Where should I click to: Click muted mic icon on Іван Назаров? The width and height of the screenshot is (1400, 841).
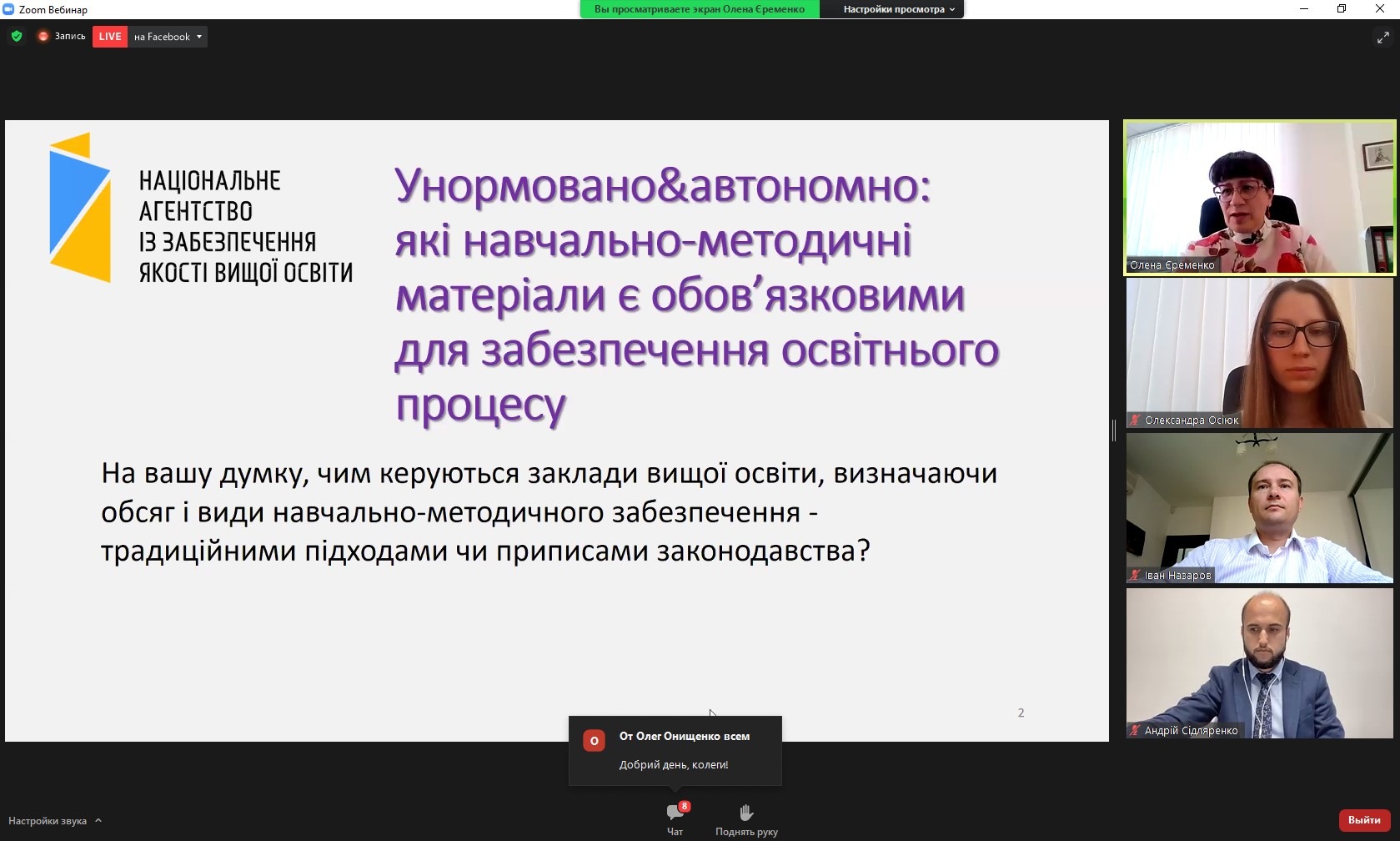coord(1135,575)
